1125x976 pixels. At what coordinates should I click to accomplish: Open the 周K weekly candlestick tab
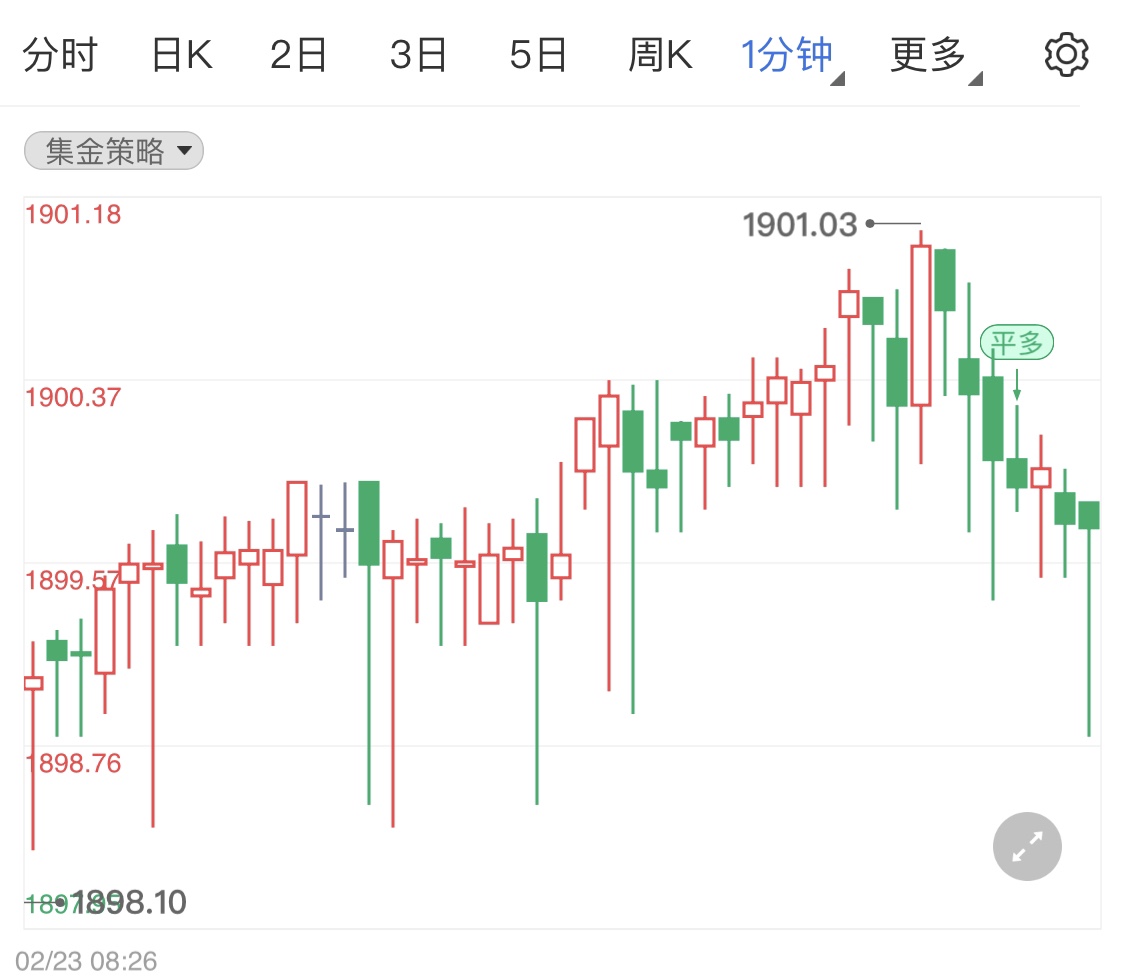660,55
